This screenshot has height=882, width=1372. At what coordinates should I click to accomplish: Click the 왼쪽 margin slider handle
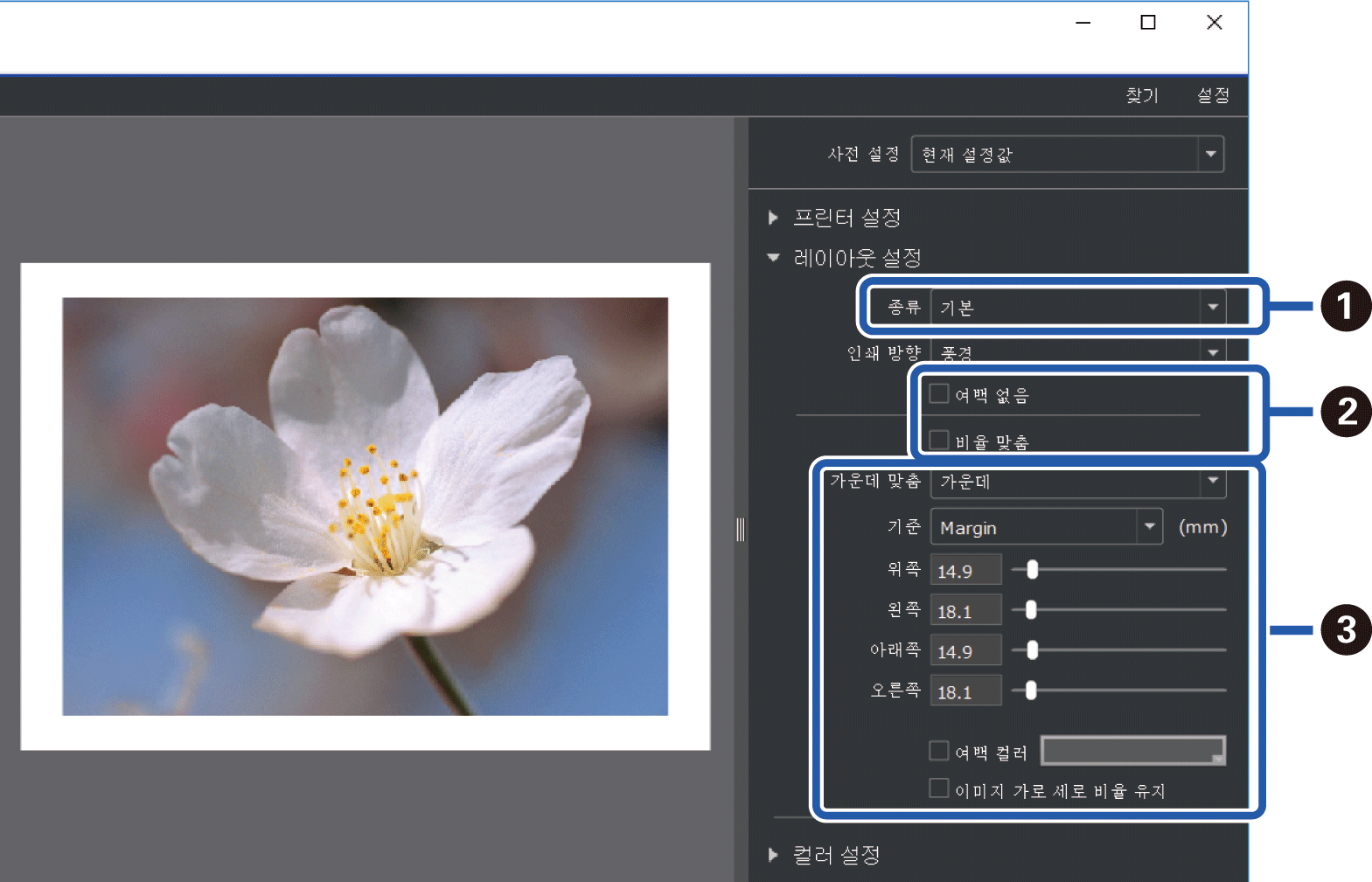click(1031, 610)
